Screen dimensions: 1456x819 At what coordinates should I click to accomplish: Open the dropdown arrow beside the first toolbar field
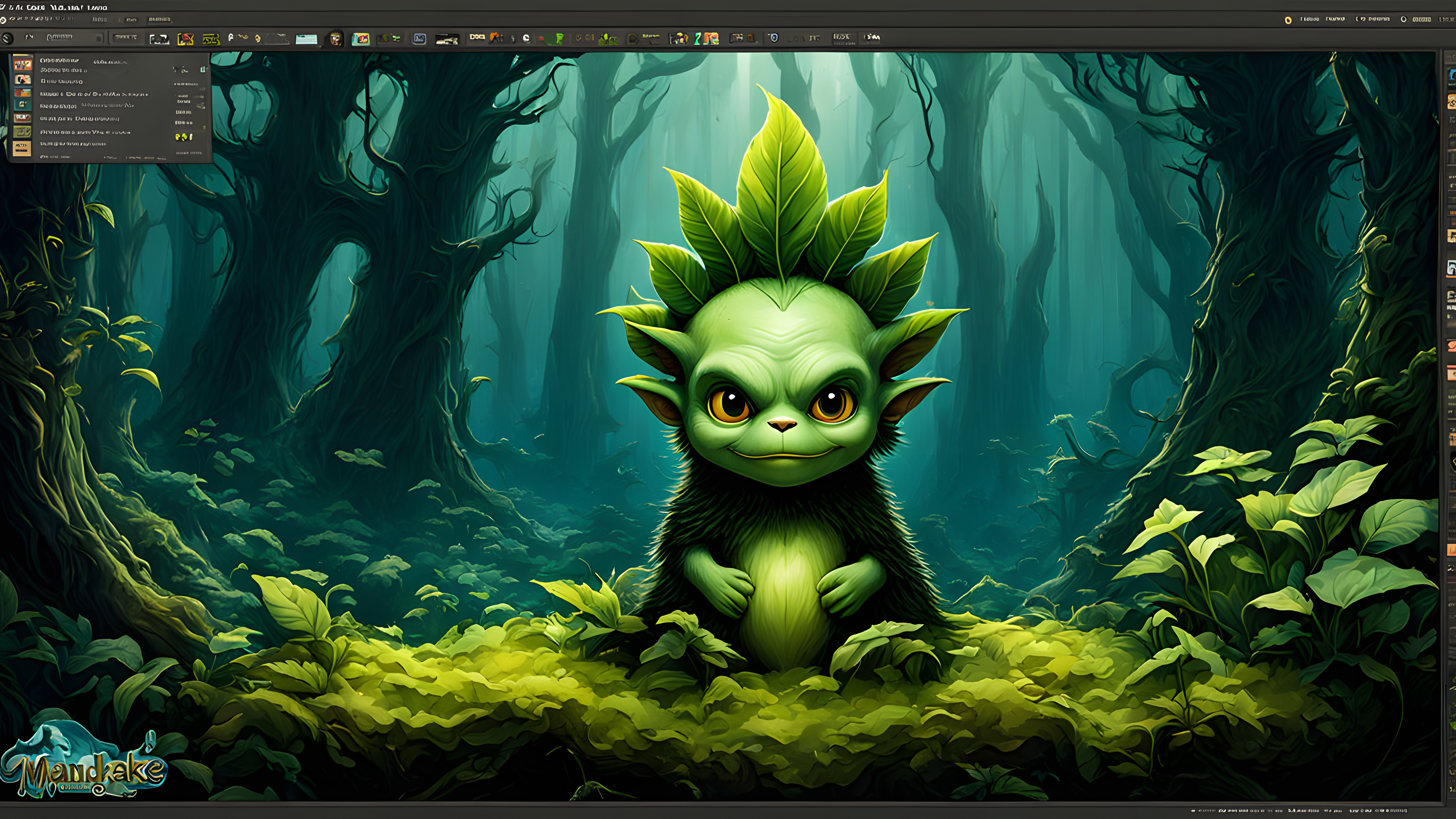99,38
